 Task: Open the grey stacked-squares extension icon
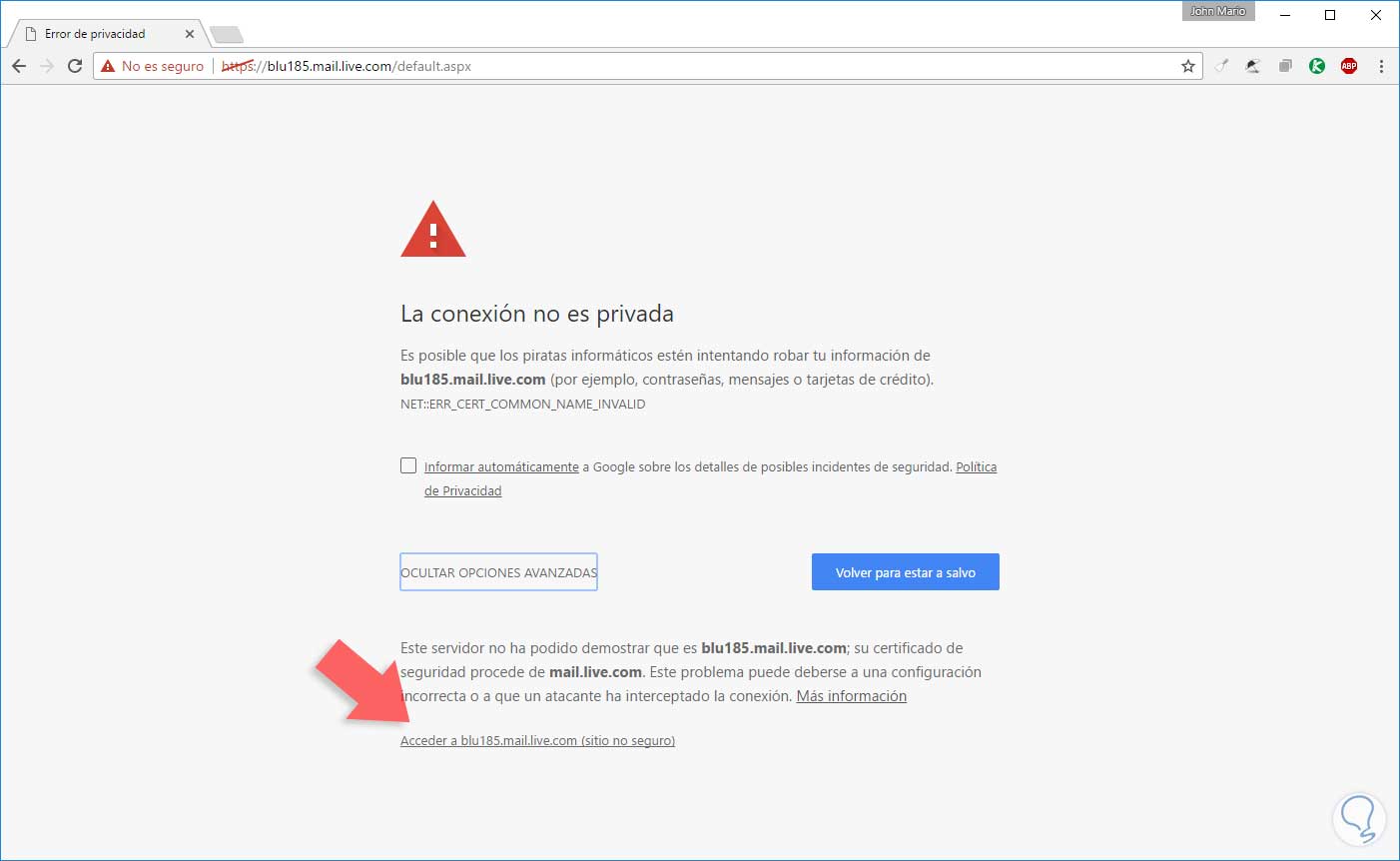[x=1285, y=66]
